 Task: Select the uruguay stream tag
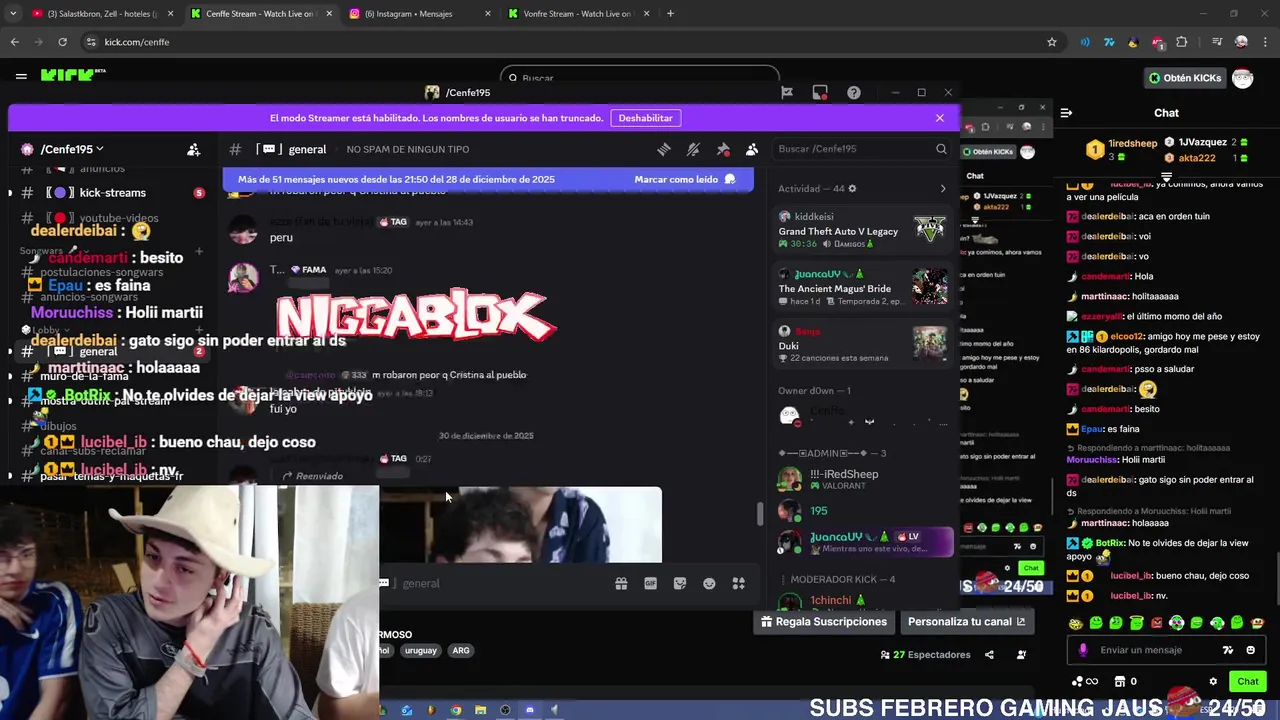(420, 650)
